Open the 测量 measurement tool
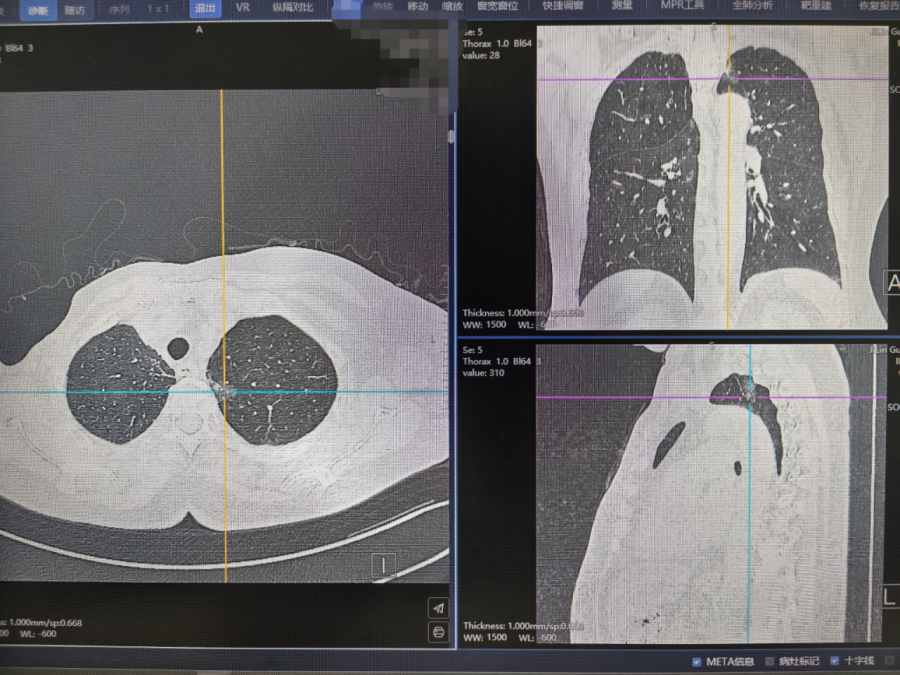Viewport: 900px width, 675px height. pyautogui.click(x=622, y=6)
